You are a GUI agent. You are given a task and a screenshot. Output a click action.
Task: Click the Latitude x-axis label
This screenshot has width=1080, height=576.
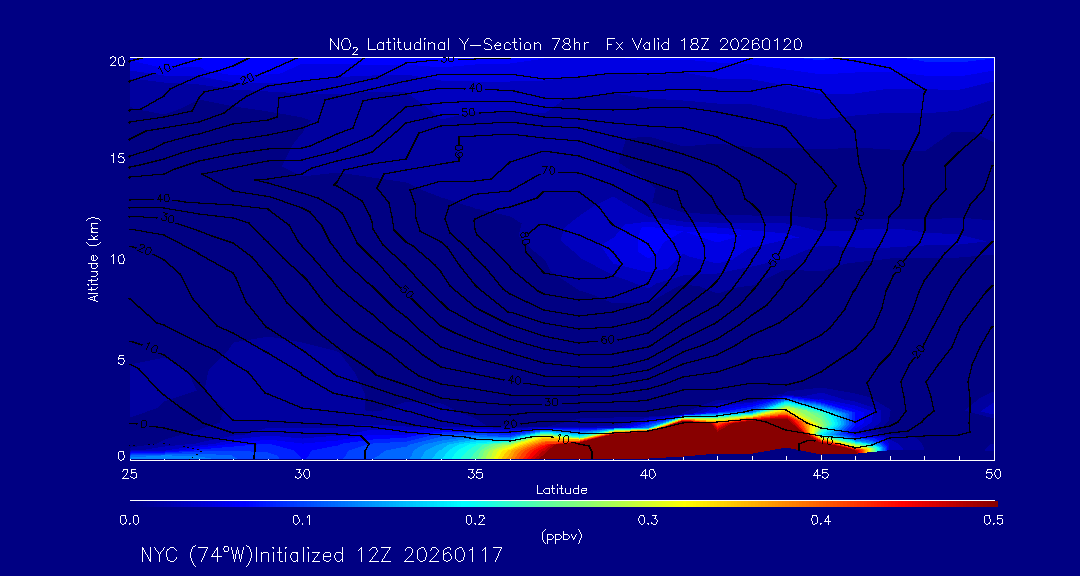(562, 490)
